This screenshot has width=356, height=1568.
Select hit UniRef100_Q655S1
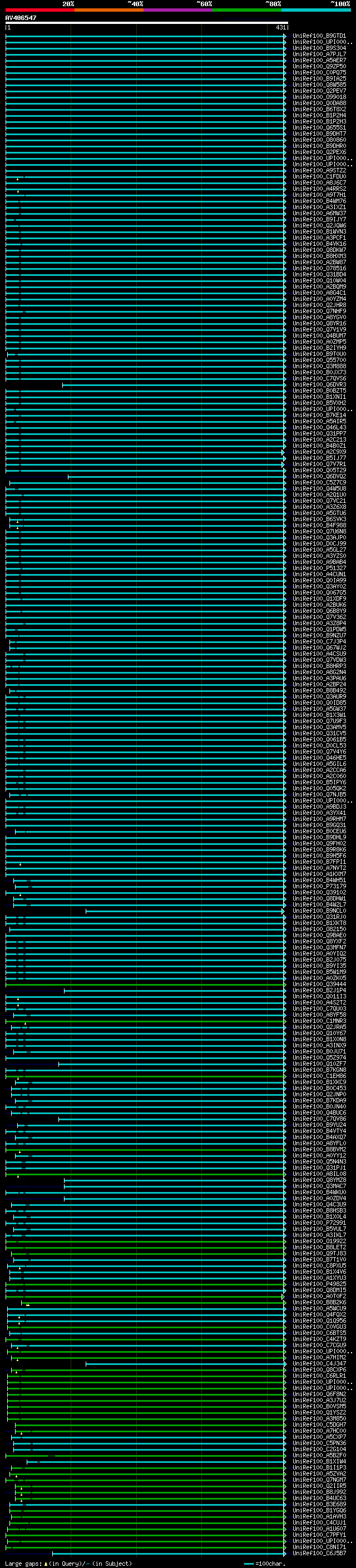click(x=319, y=128)
